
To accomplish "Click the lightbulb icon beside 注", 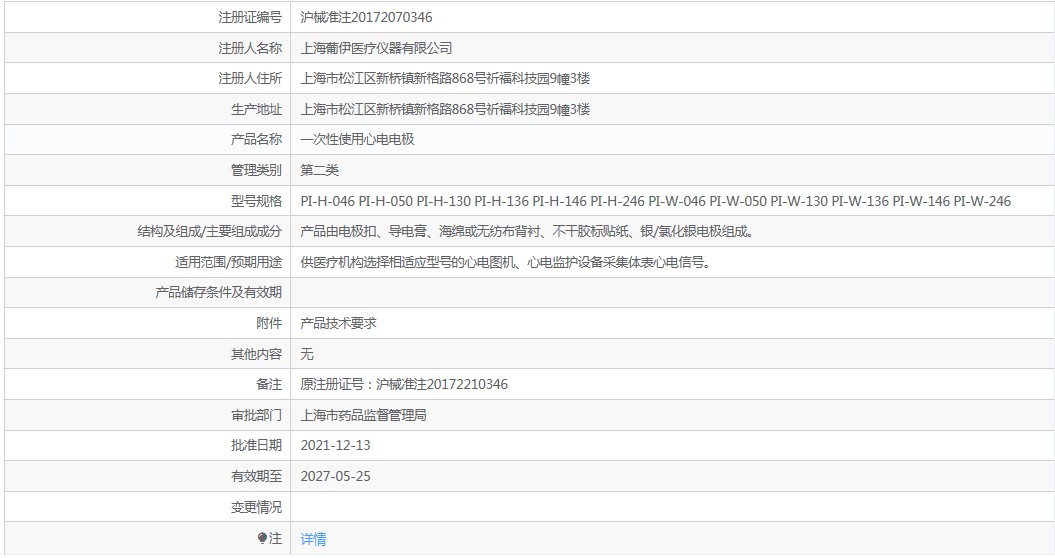I will tap(262, 538).
